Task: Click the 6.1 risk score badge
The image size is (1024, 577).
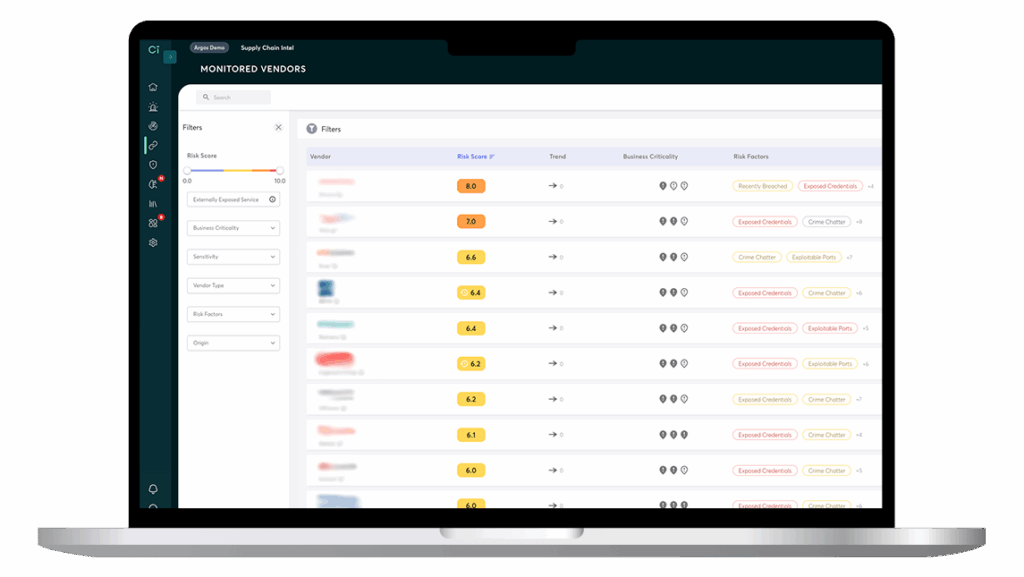Action: click(471, 435)
